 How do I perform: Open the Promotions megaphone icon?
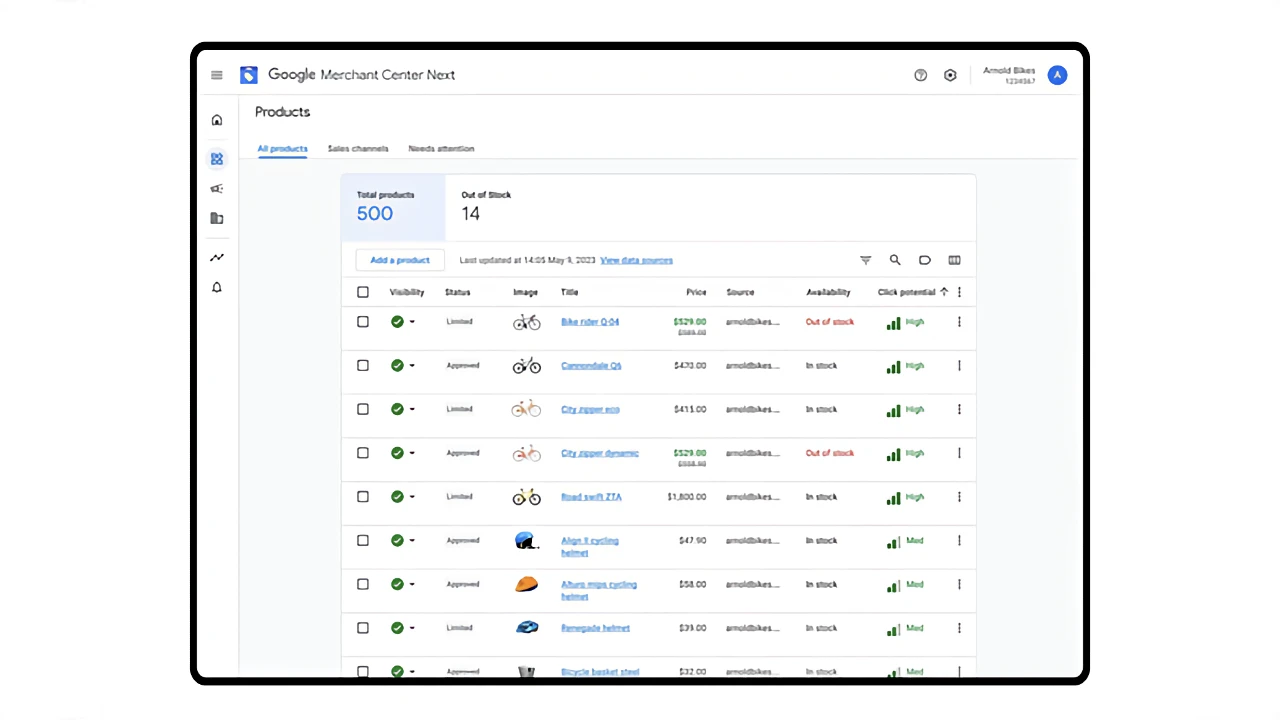point(217,188)
